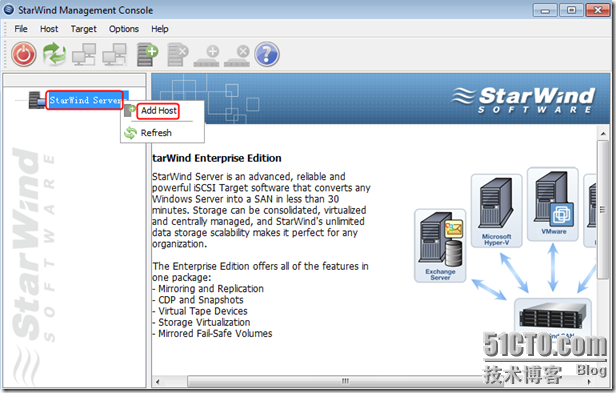Image resolution: width=616 pixels, height=393 pixels.
Task: Click the StarWind app icon in title bar
Action: tap(8, 9)
